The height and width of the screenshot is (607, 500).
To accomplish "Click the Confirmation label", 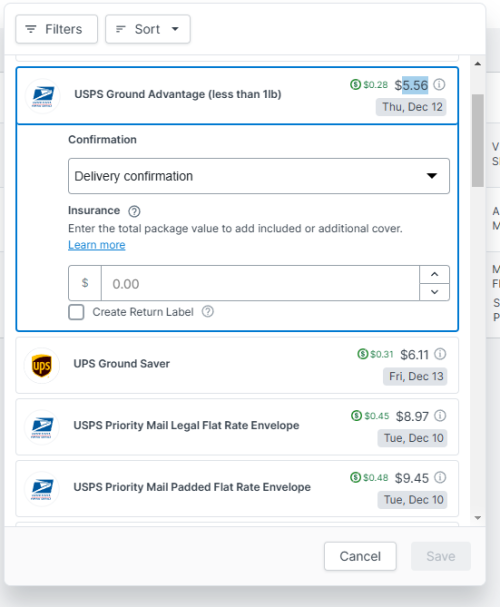I will [x=102, y=139].
